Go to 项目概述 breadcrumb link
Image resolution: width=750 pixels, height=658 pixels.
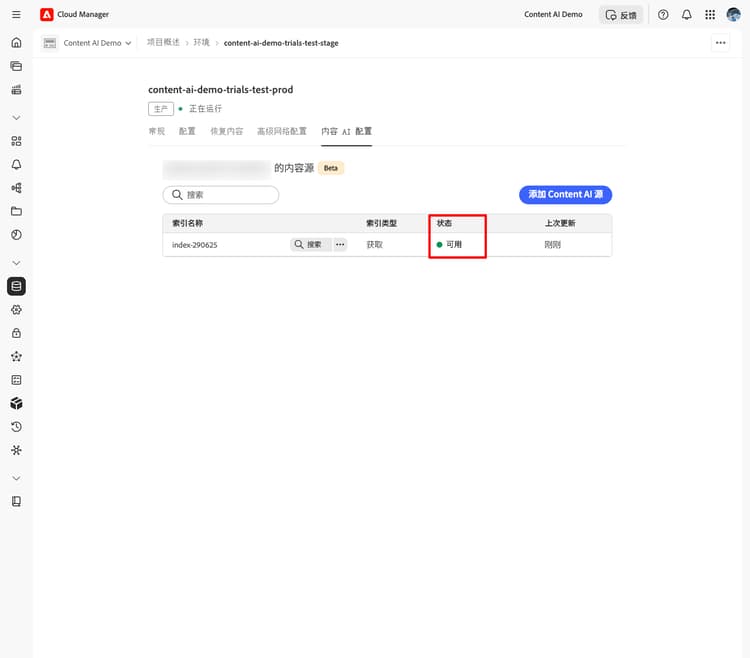click(x=163, y=43)
